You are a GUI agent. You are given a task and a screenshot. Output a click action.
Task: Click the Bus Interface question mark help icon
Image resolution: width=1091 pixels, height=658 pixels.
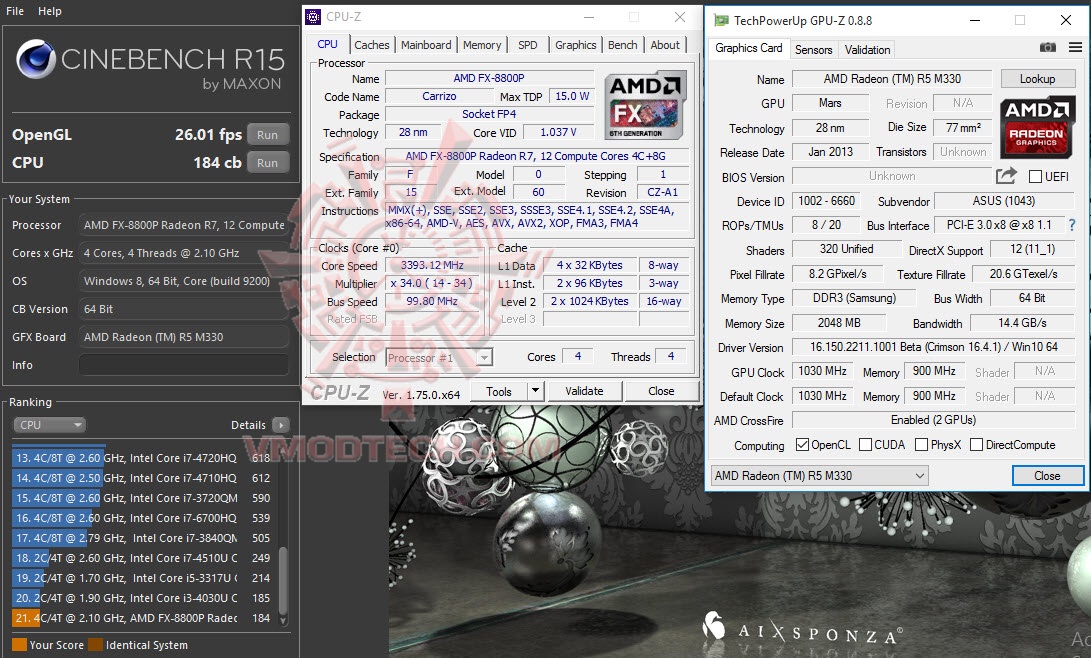click(x=1072, y=225)
